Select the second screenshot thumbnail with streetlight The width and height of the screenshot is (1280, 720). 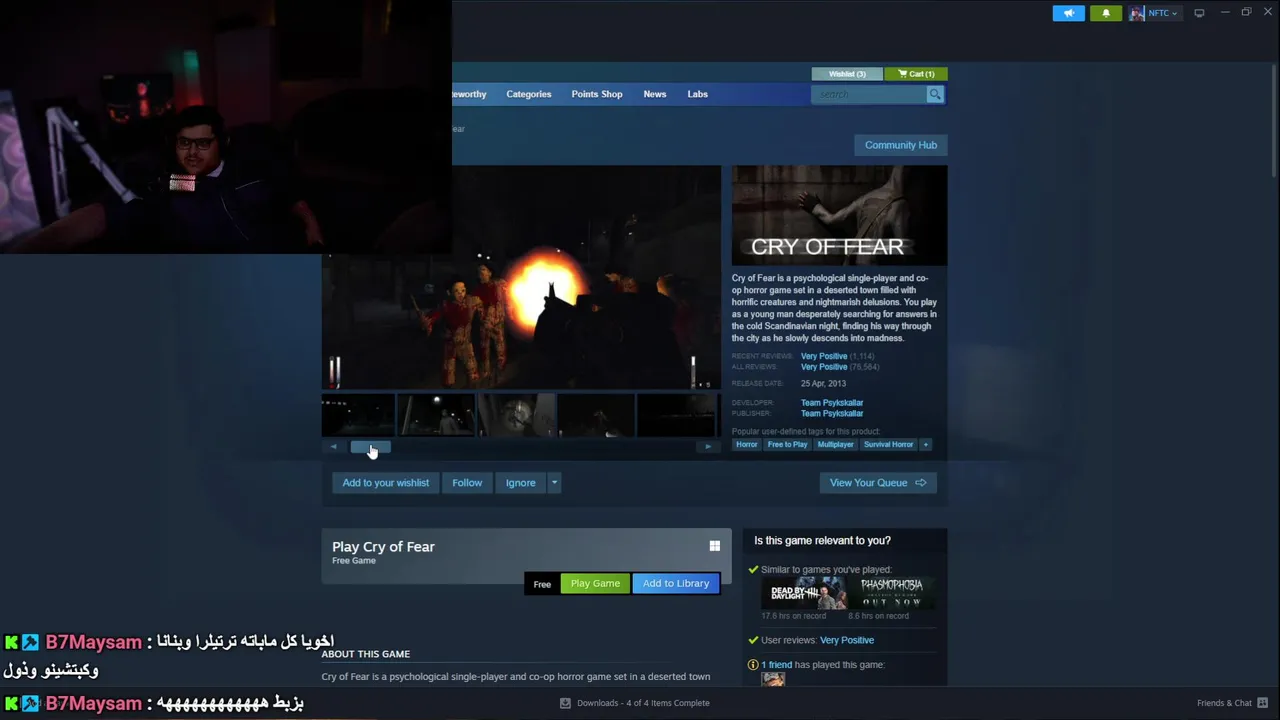[437, 415]
